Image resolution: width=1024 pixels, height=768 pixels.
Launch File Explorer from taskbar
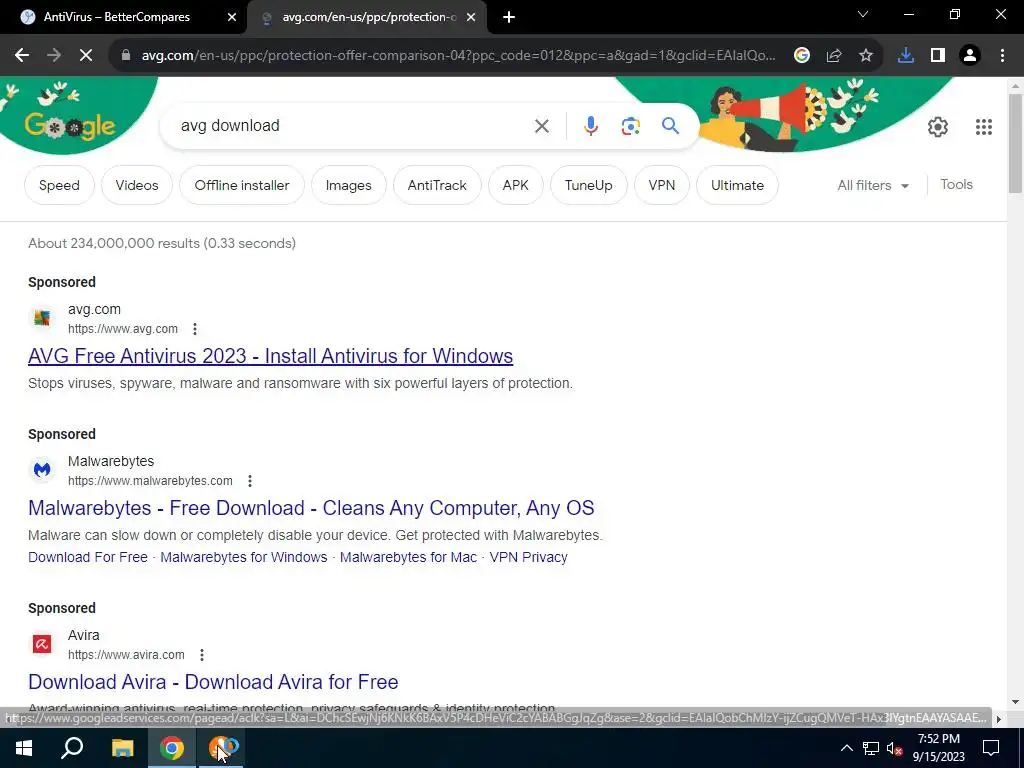[x=122, y=748]
